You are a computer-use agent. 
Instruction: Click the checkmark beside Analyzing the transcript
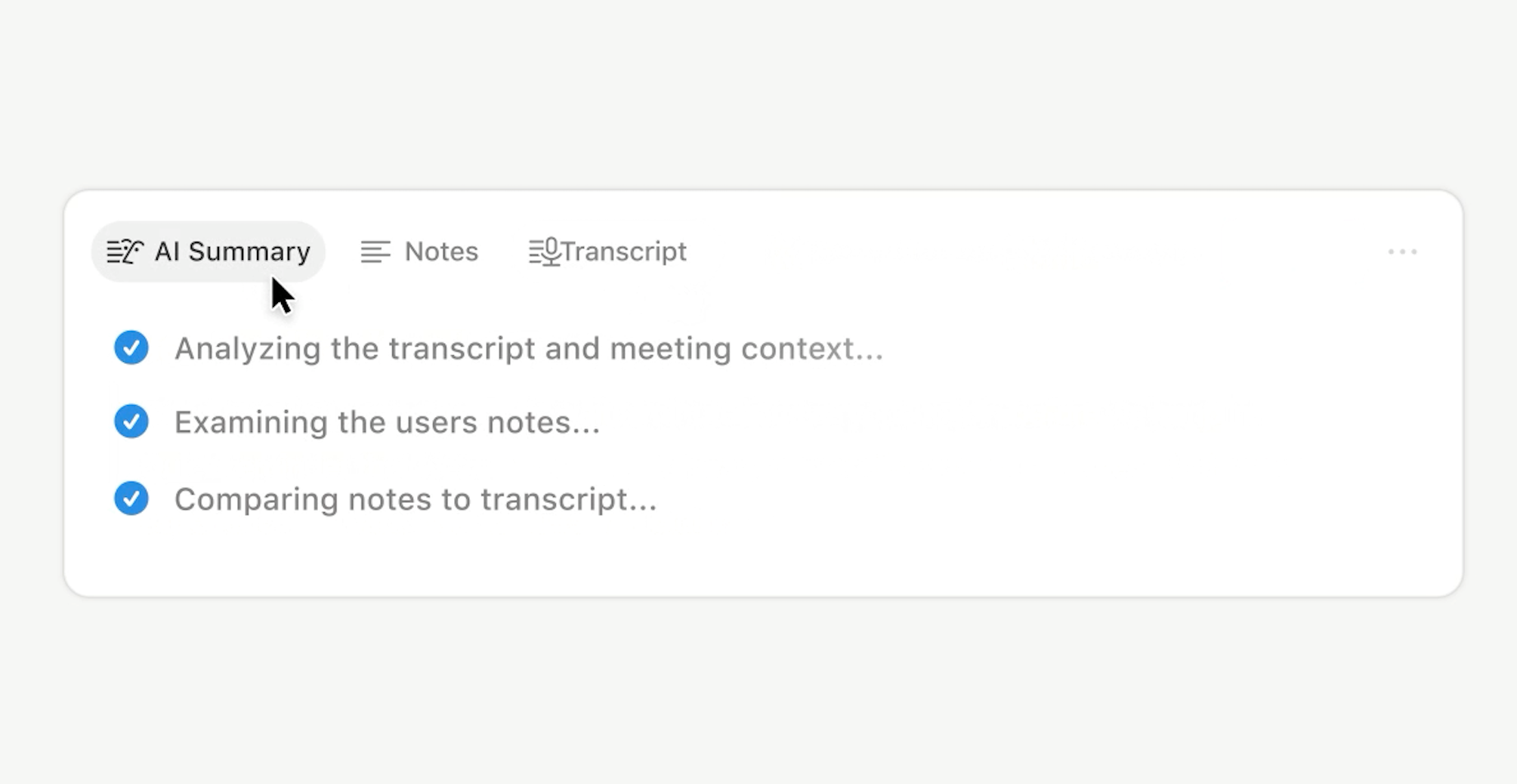coord(131,348)
